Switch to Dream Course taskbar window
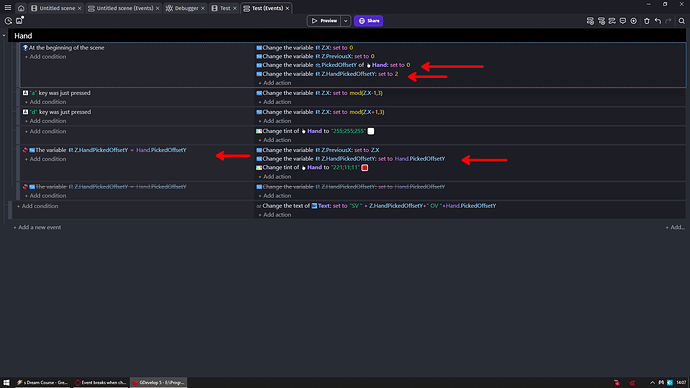690x388 pixels. pos(42,383)
